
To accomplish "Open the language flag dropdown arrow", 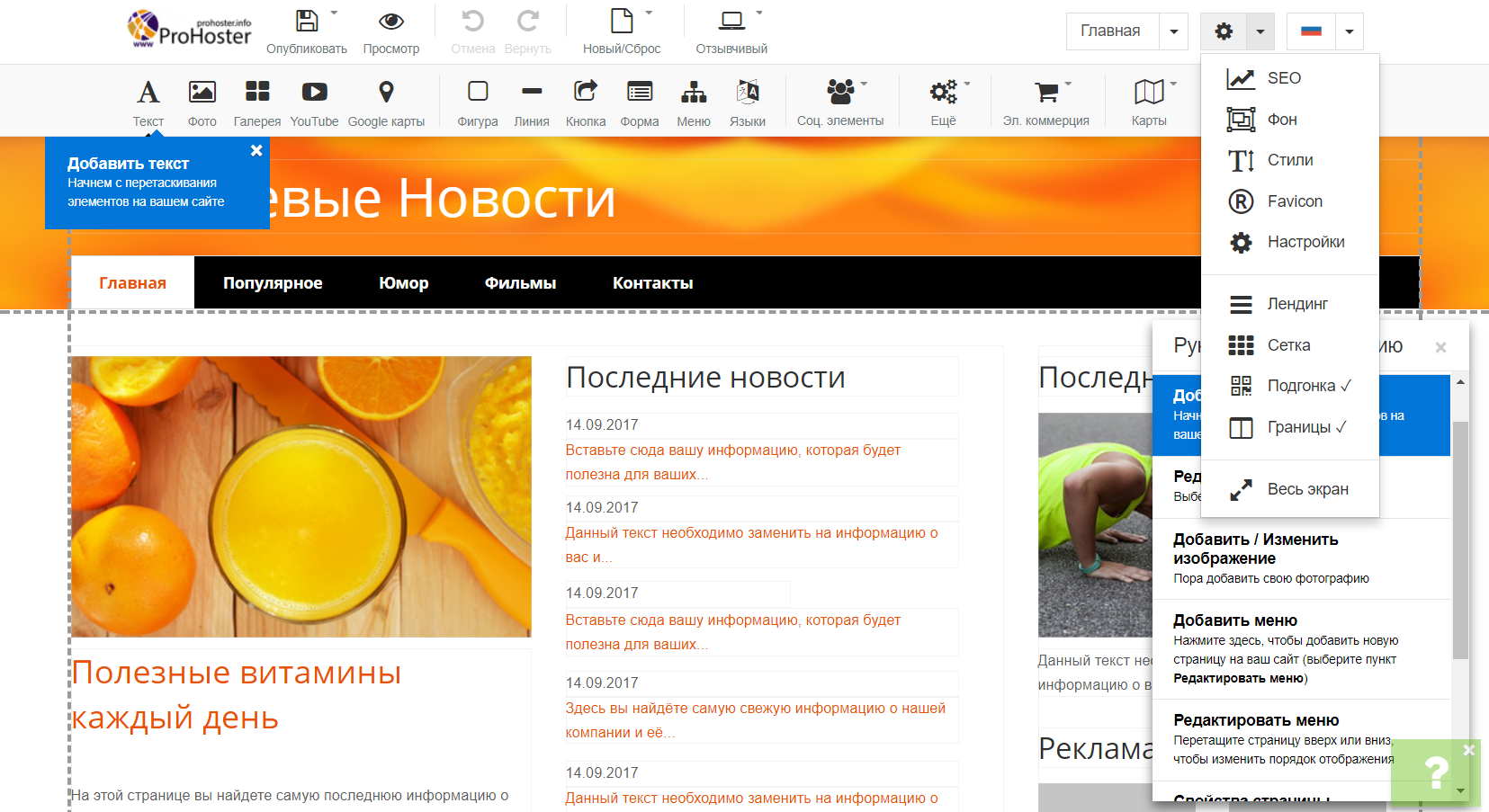I will [x=1349, y=32].
